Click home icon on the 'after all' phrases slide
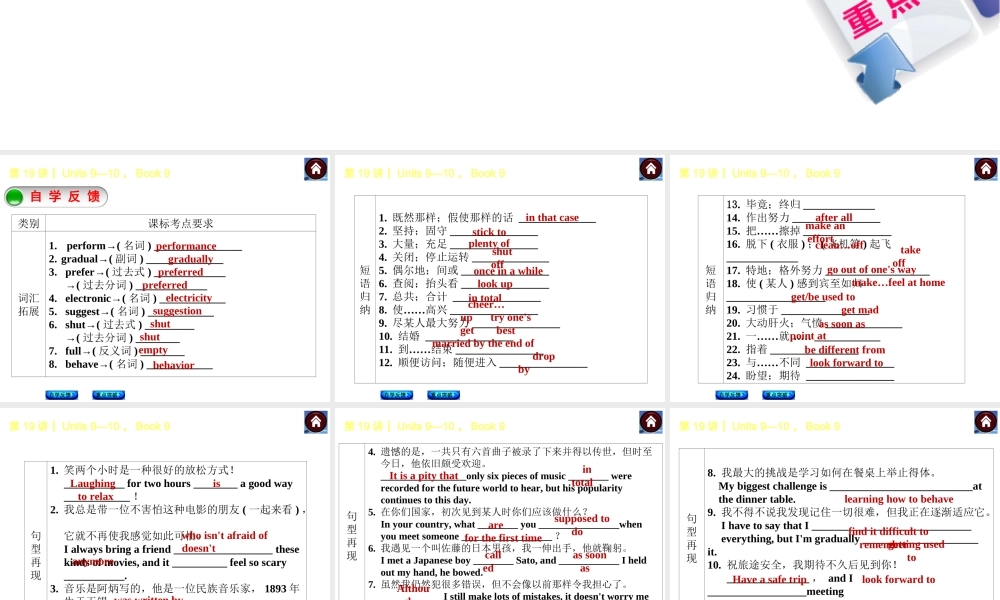1000x600 pixels. tap(986, 169)
